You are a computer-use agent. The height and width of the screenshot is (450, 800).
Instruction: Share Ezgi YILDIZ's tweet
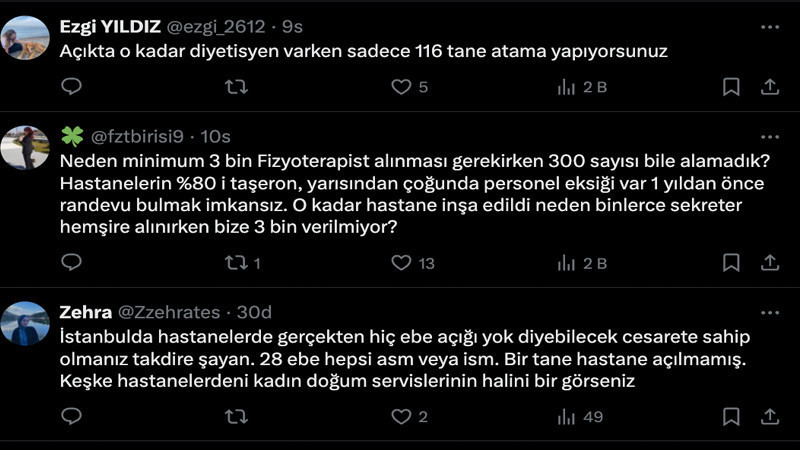click(x=769, y=87)
